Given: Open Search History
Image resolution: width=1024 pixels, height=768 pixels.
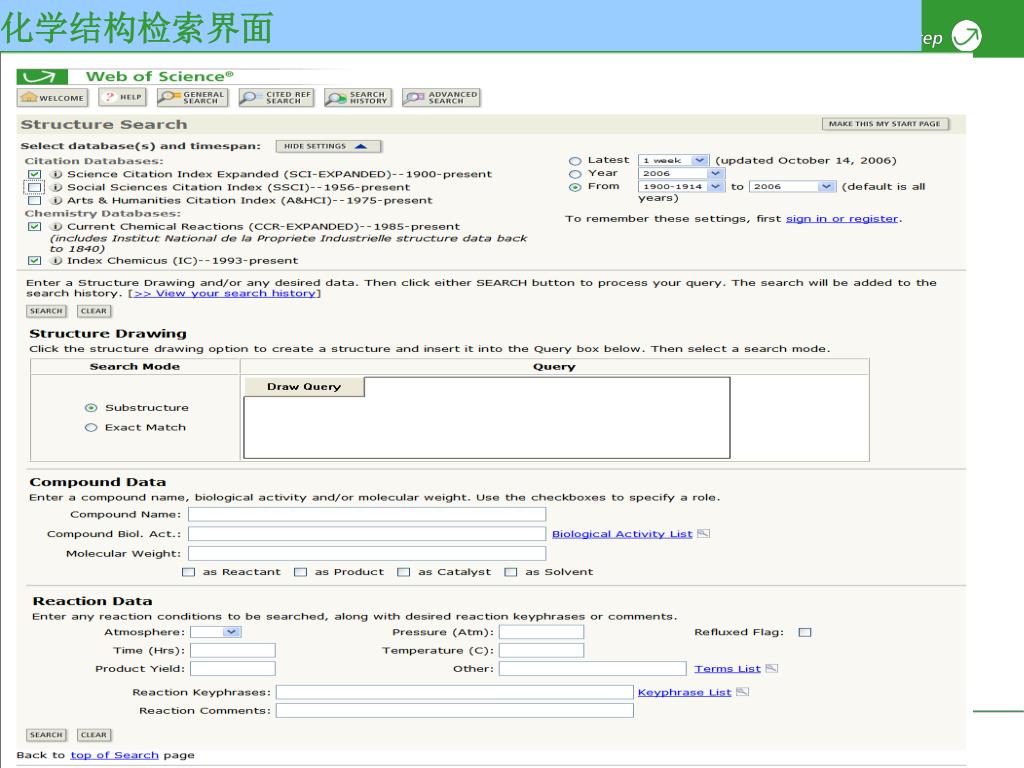Looking at the screenshot, I should point(358,98).
